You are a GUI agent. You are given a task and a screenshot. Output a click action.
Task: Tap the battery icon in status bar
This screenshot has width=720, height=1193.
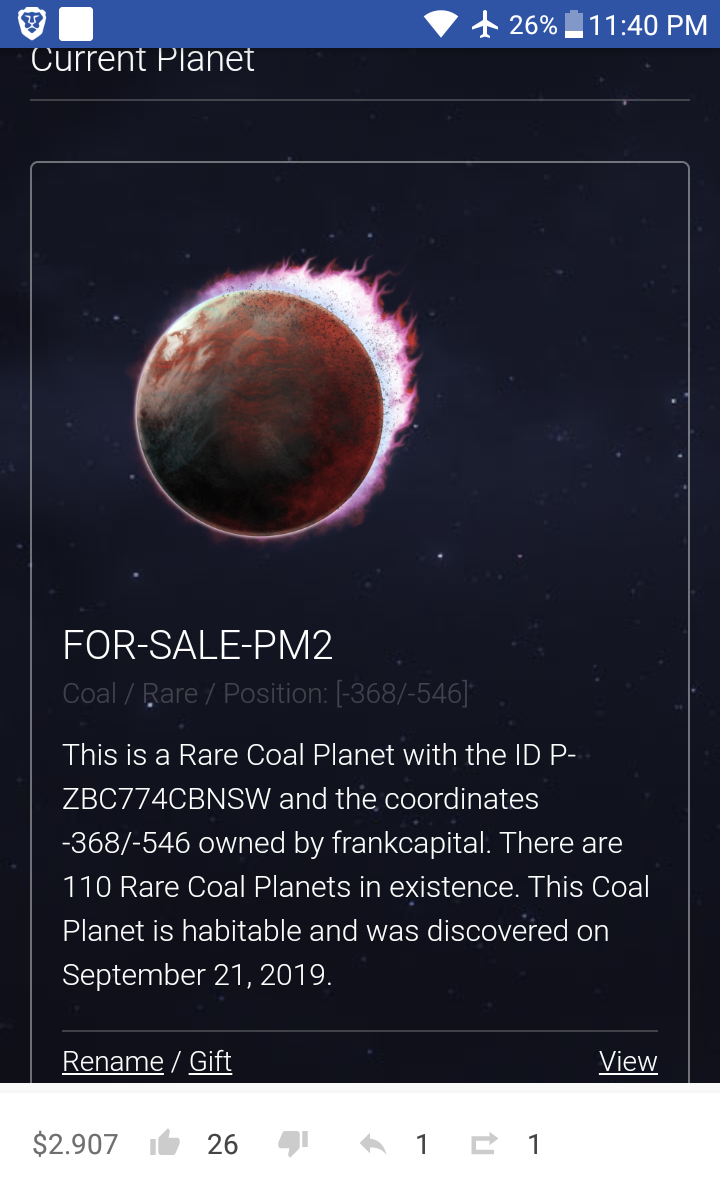click(574, 24)
